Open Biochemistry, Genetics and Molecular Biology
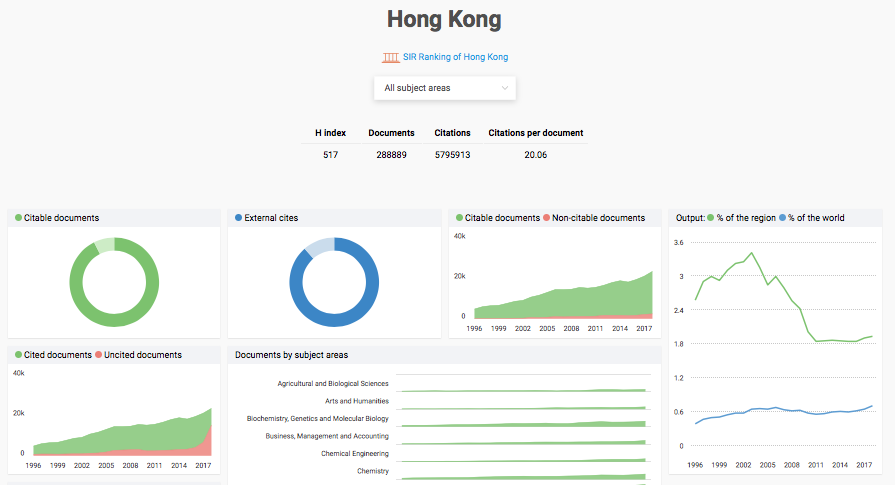This screenshot has width=895, height=485. (x=317, y=419)
